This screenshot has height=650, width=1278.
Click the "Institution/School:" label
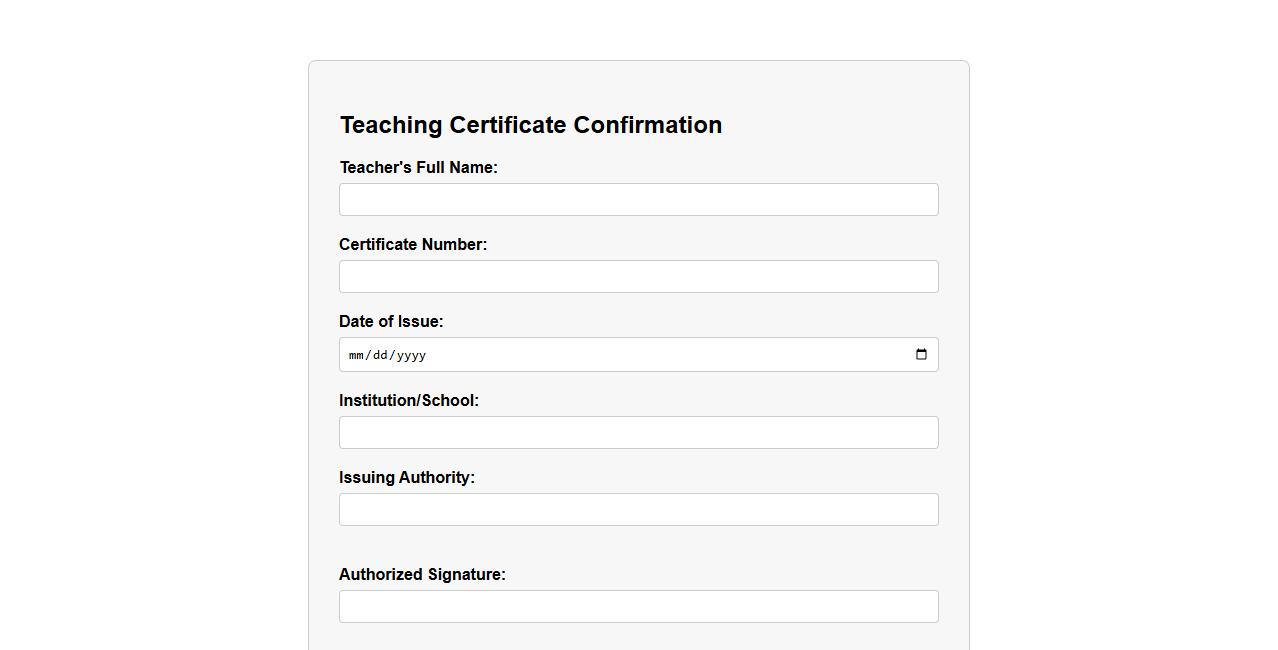coord(409,400)
